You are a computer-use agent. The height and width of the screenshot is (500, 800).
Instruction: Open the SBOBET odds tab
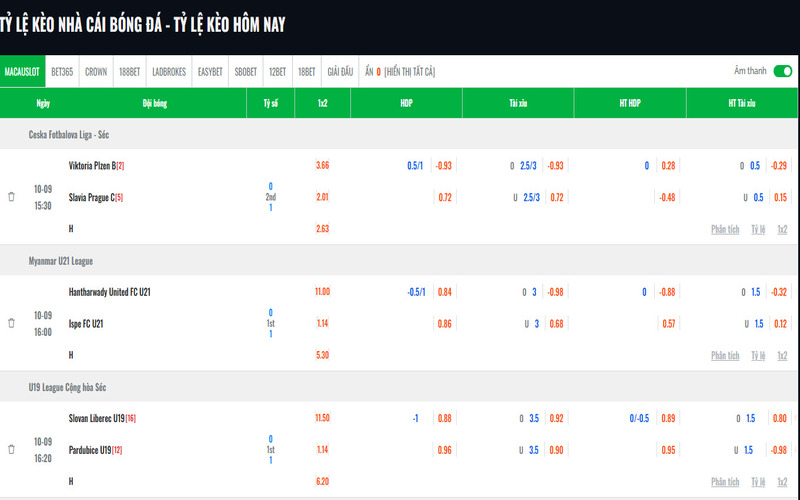tap(245, 72)
